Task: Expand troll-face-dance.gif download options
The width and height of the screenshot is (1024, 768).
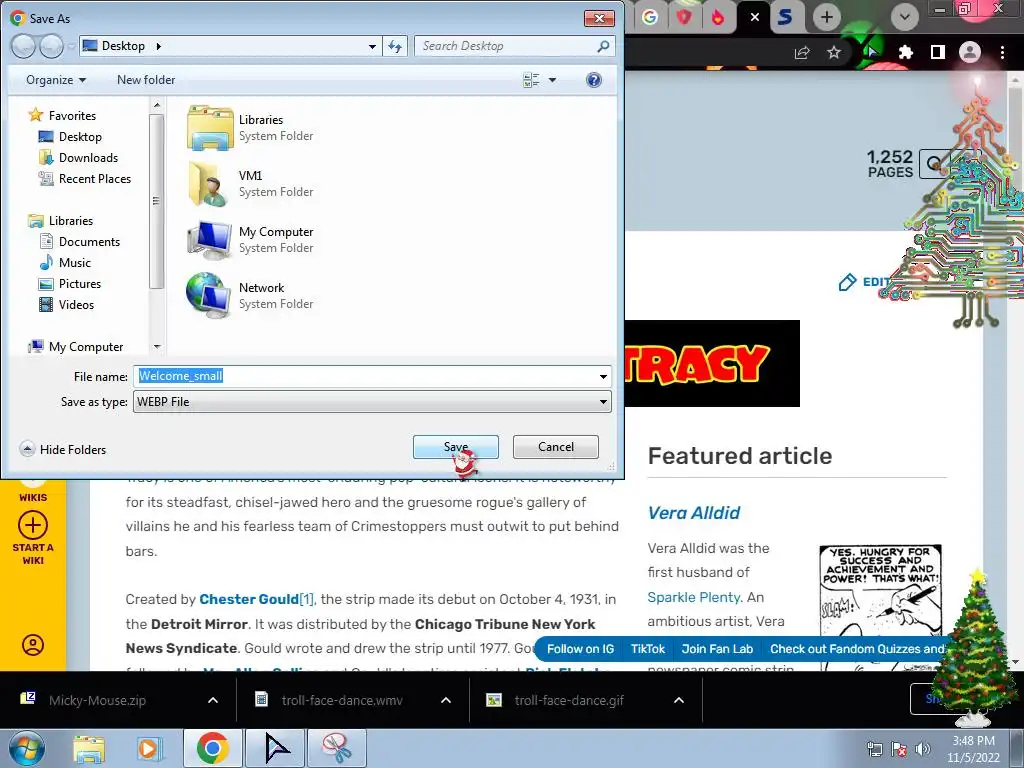Action: click(679, 700)
